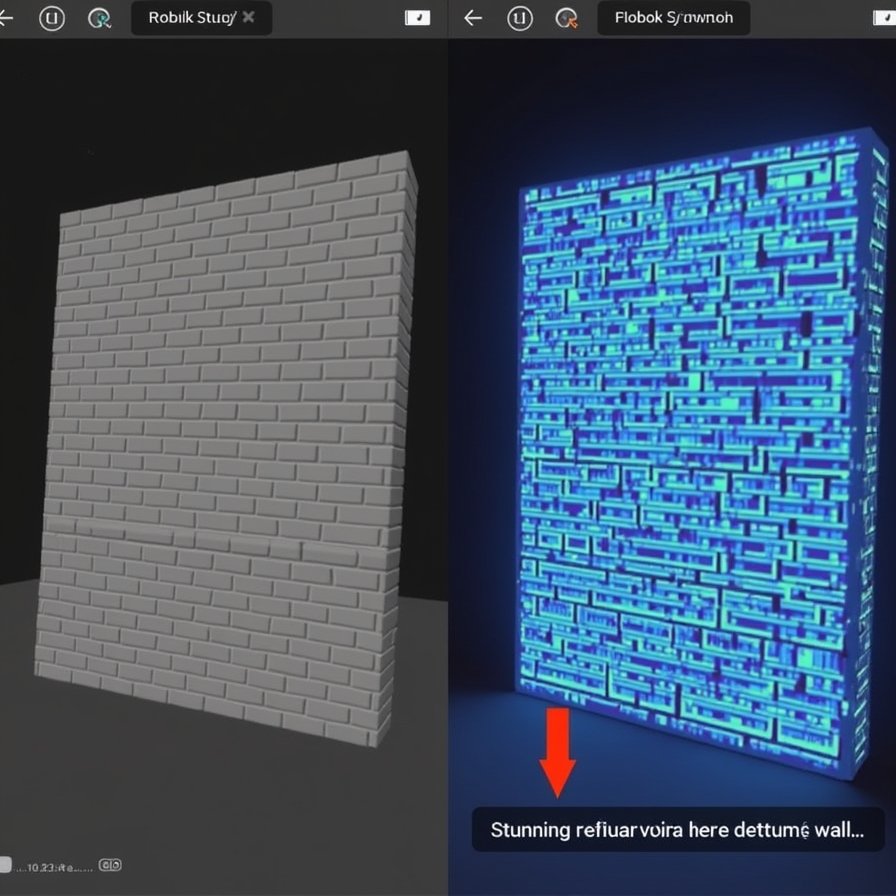Click the small pill icon beside status text
This screenshot has height=896, width=896.
coord(111,865)
